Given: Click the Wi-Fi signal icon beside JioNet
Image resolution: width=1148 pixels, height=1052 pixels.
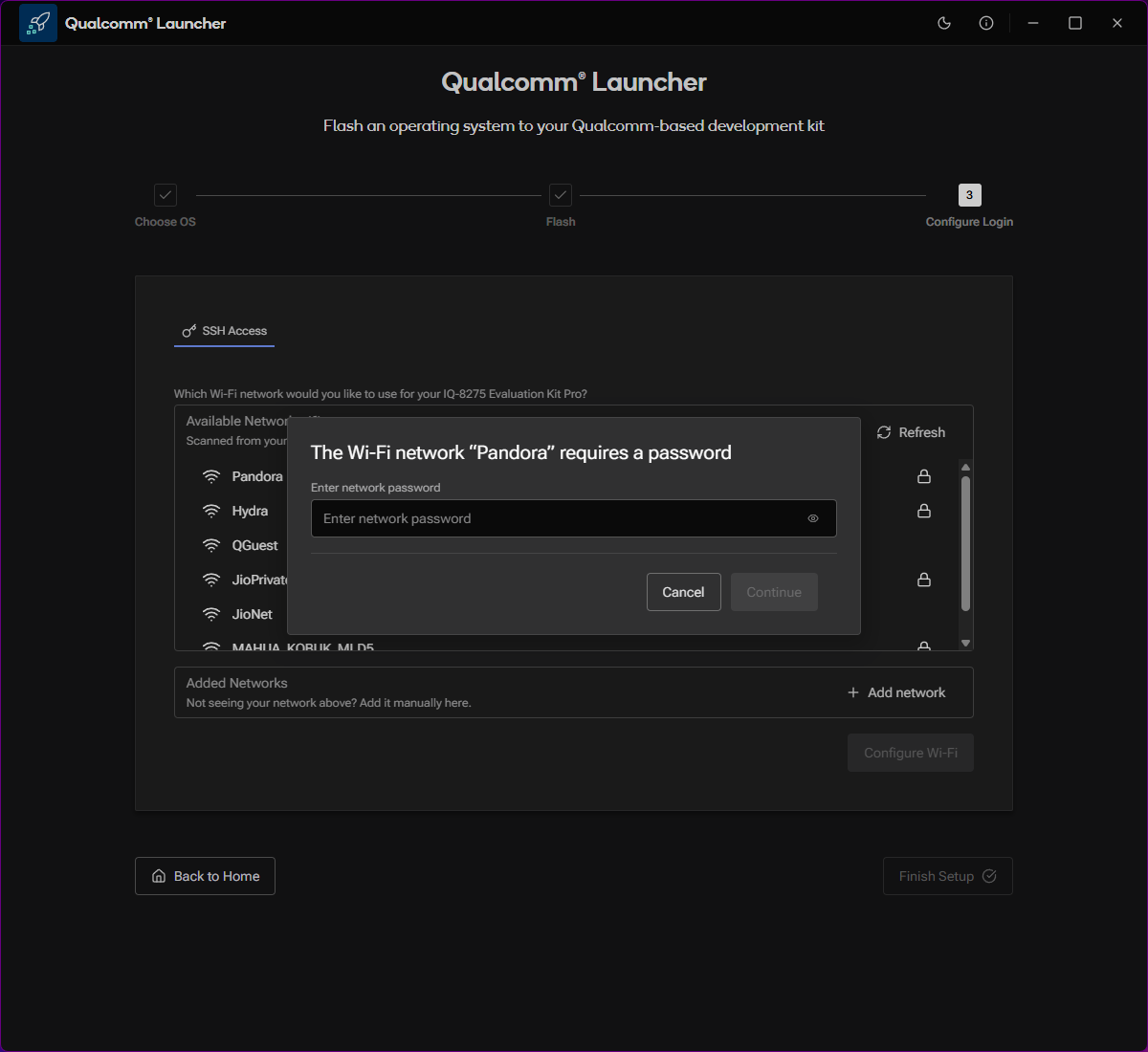Looking at the screenshot, I should coord(211,614).
